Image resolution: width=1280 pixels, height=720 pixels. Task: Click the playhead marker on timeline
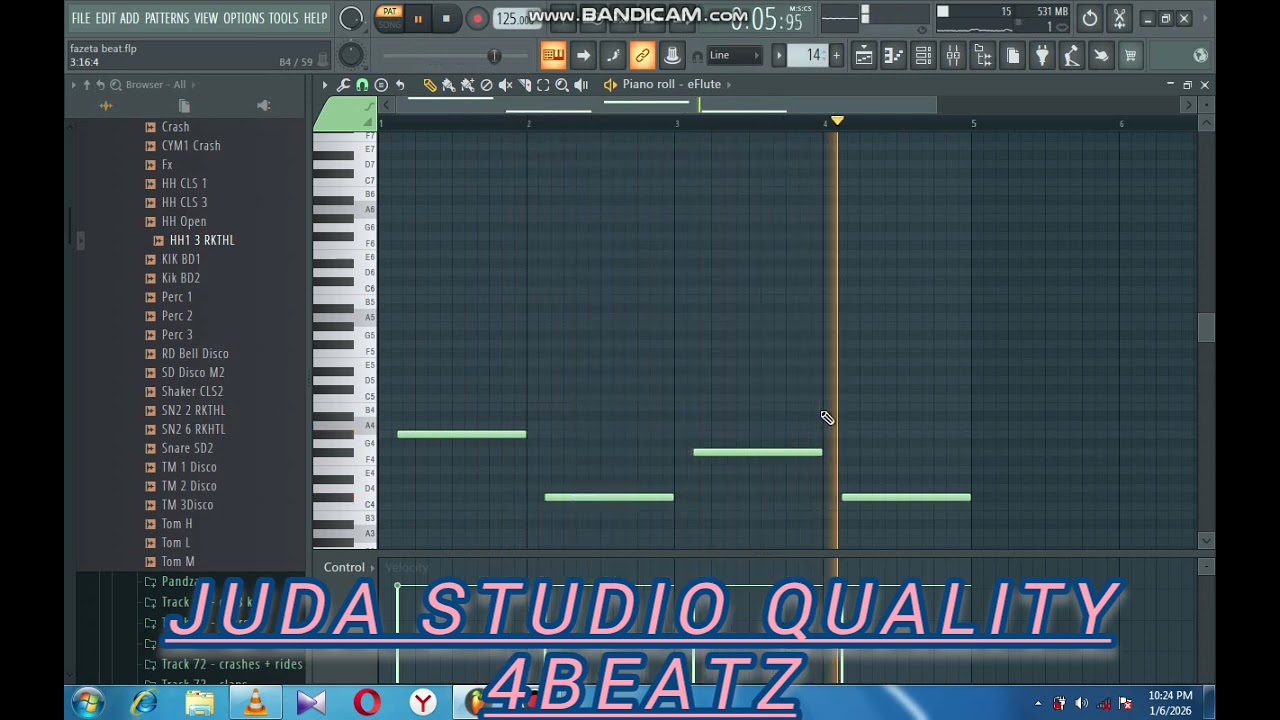coord(837,121)
